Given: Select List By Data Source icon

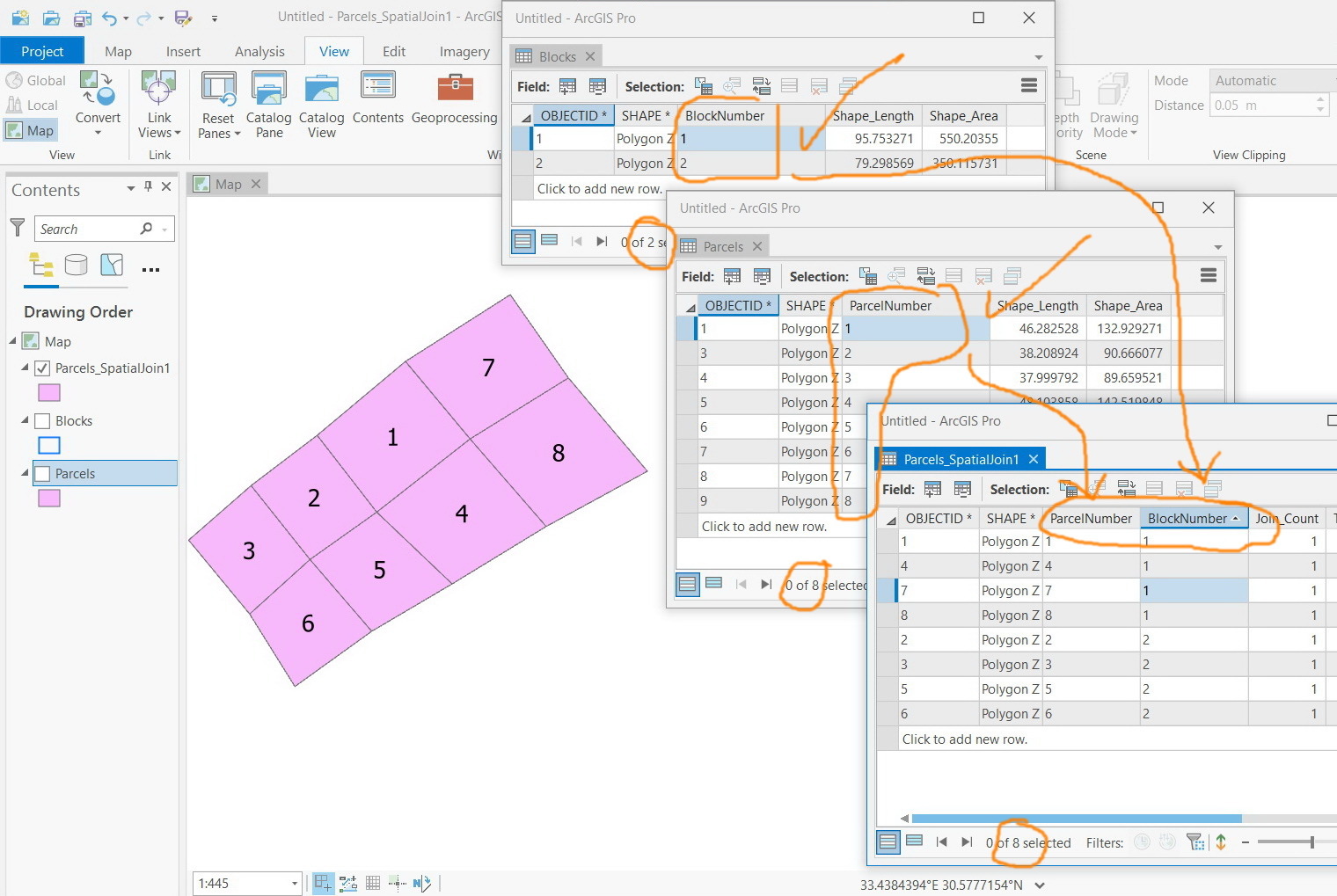Looking at the screenshot, I should (x=77, y=265).
